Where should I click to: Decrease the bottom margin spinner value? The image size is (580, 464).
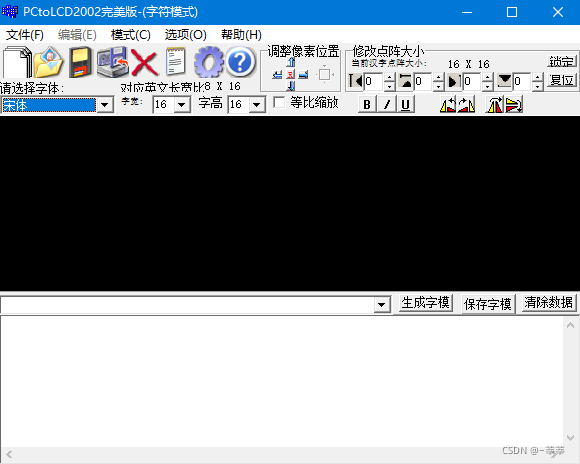538,86
